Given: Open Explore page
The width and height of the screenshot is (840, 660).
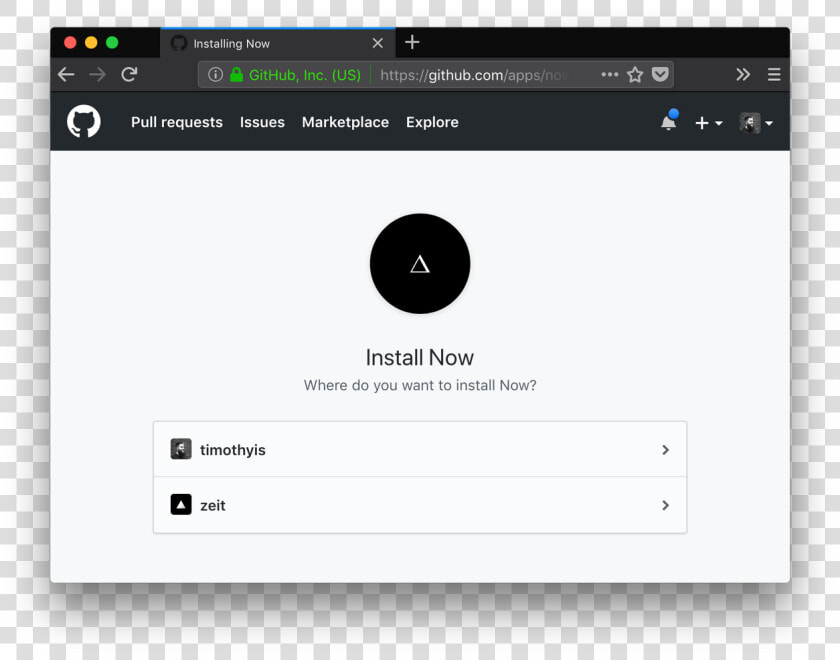Looking at the screenshot, I should tap(432, 122).
